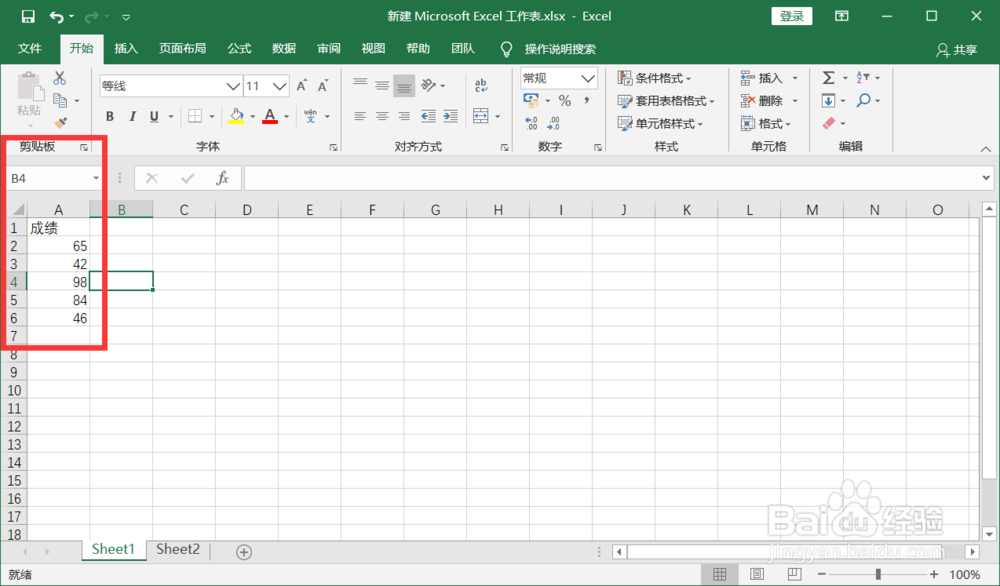Image resolution: width=1000 pixels, height=586 pixels.
Task: Increase font size with larger A icon
Action: pos(302,85)
